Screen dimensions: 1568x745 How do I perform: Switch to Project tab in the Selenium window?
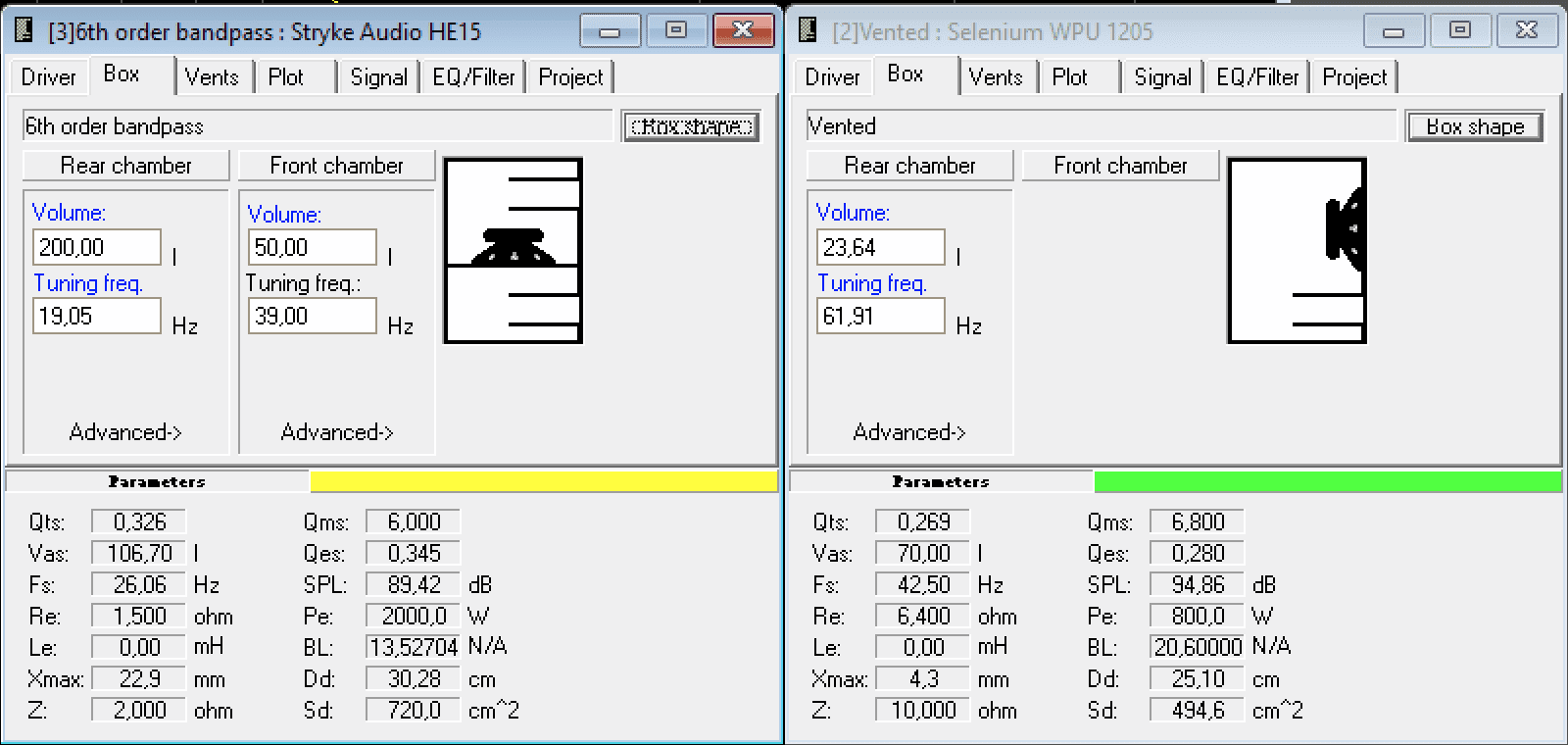(x=1354, y=77)
